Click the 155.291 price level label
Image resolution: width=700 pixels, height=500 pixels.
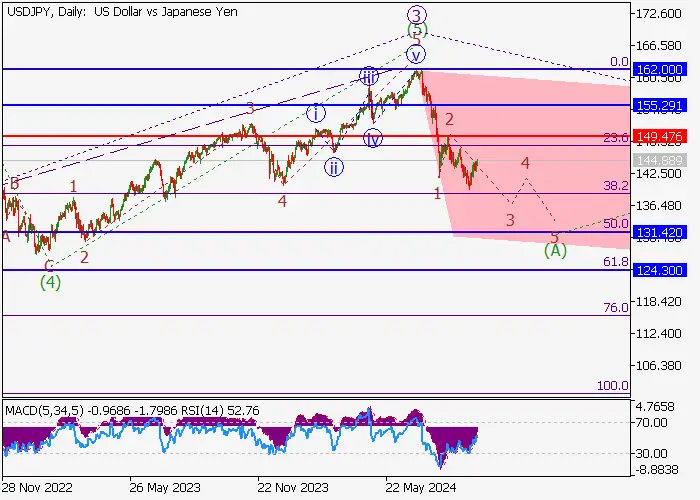pyautogui.click(x=659, y=106)
